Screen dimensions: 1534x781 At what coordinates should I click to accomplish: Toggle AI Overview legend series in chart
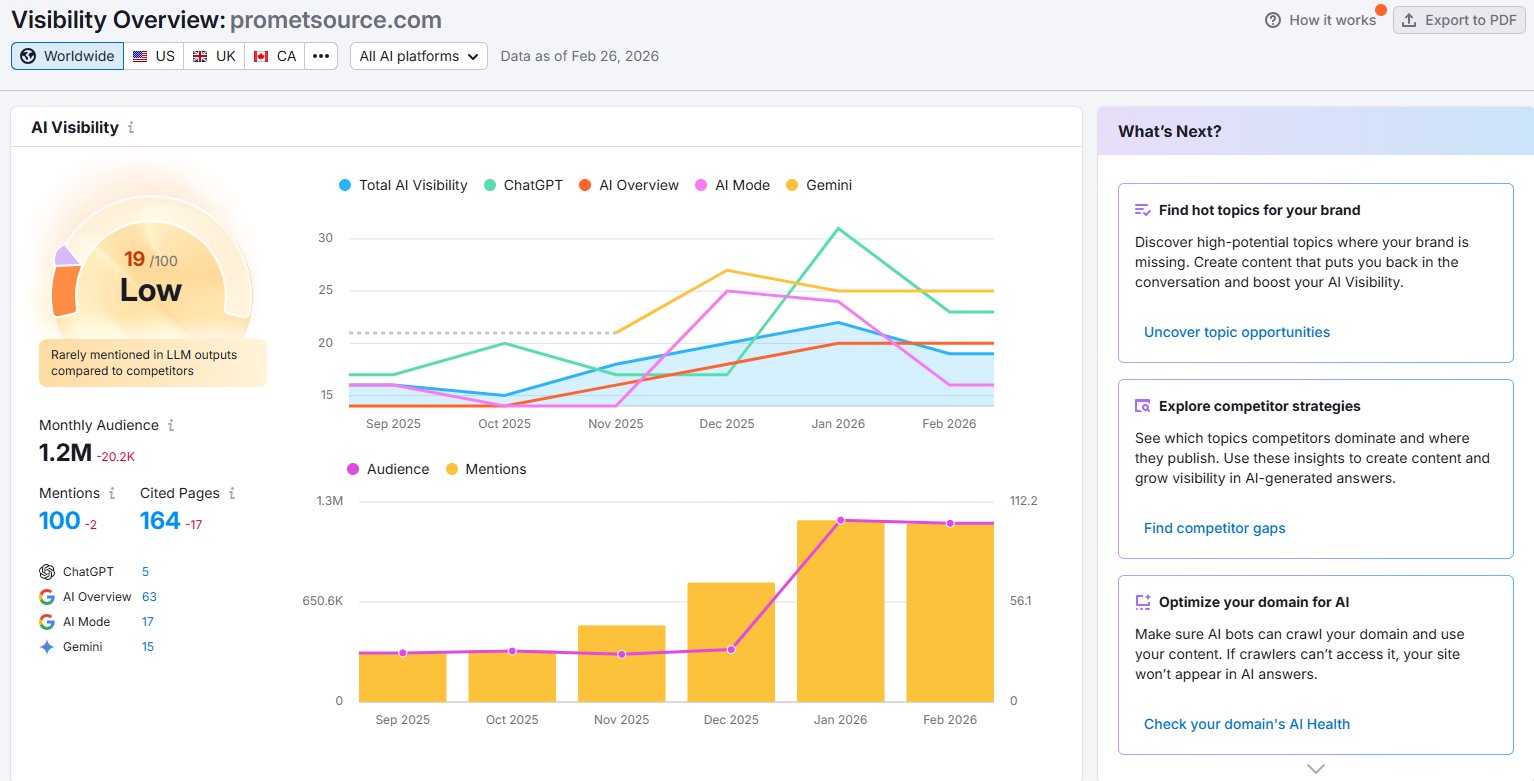[x=629, y=185]
